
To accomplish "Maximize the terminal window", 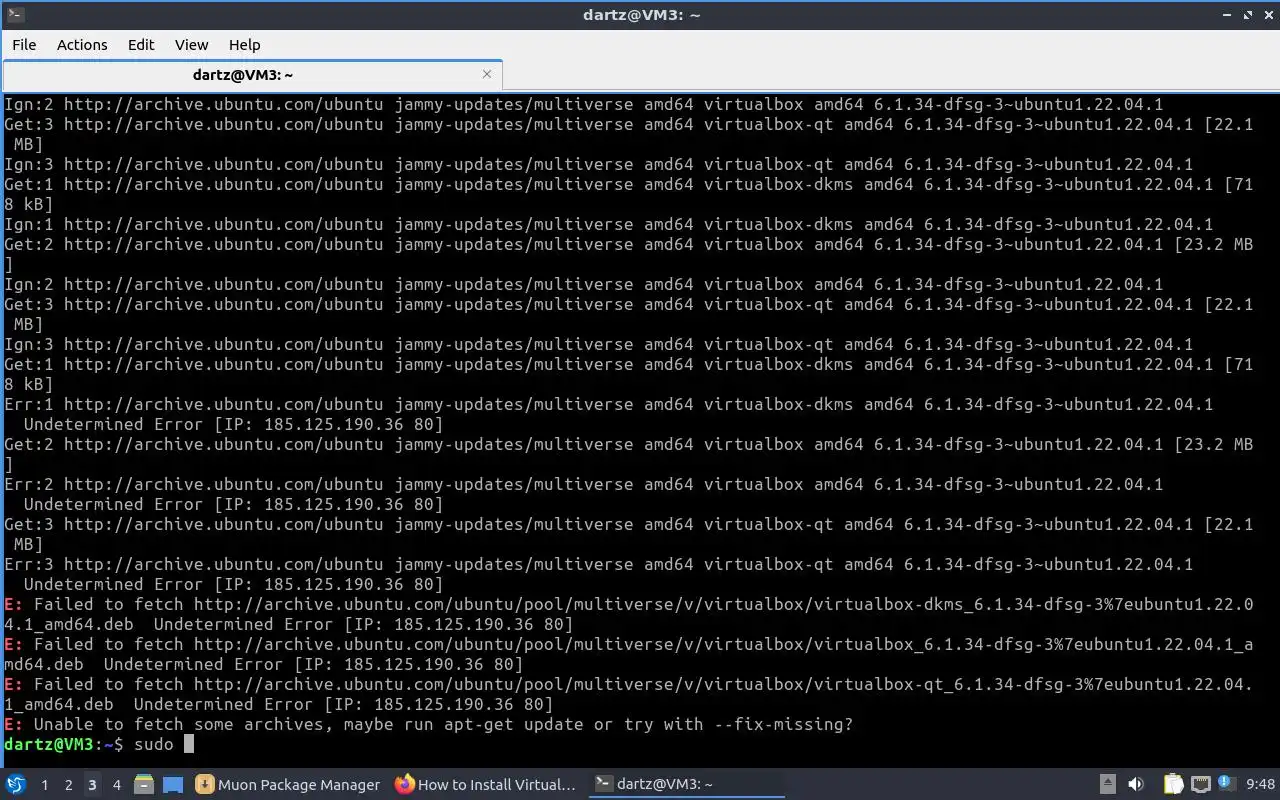I will point(1248,15).
